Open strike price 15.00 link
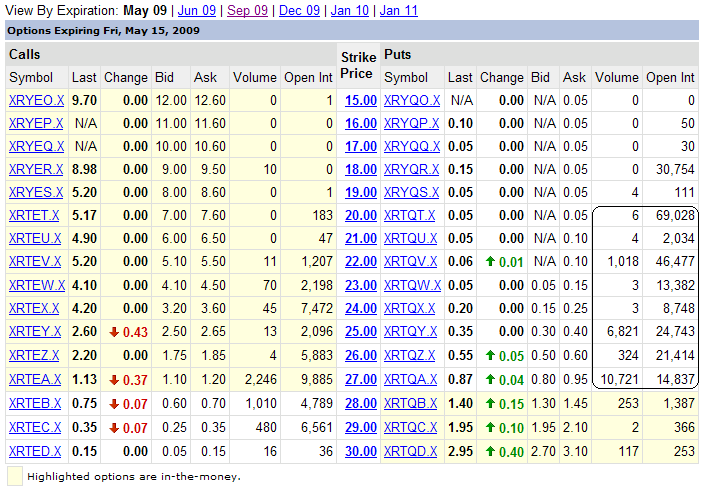Viewport: 705px width, 486px height. coord(361,100)
